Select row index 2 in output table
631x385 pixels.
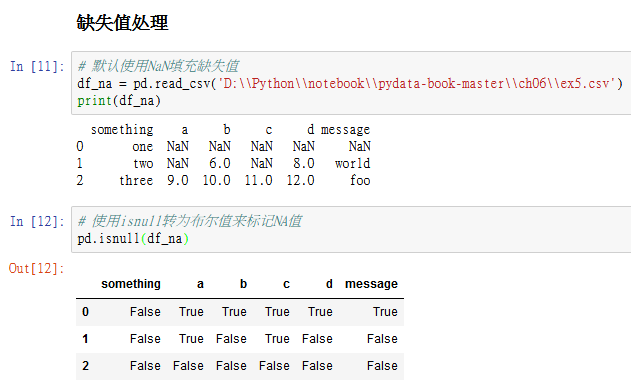(85, 366)
